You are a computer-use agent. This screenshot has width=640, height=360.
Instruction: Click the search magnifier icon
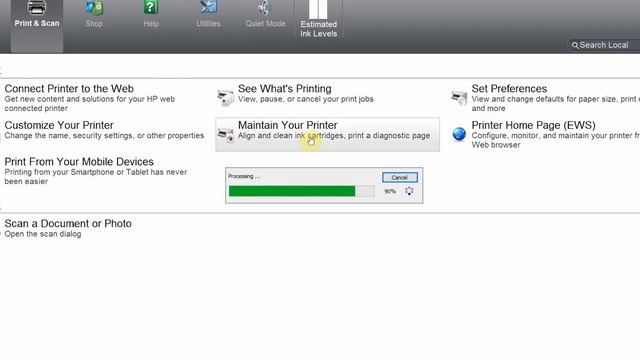coord(575,45)
